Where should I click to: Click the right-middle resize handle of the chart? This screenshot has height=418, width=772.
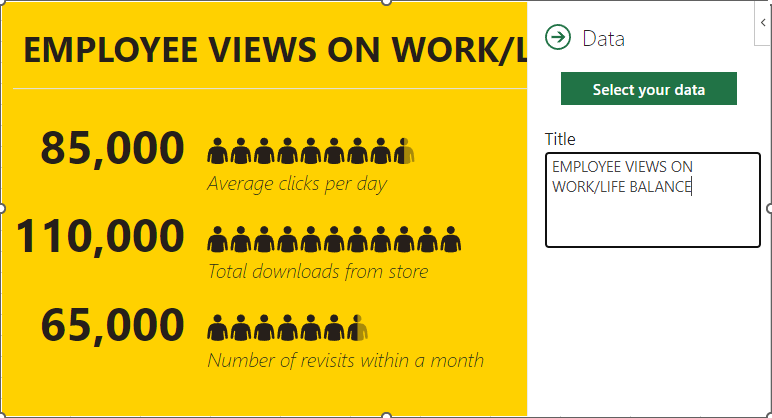tap(769, 208)
